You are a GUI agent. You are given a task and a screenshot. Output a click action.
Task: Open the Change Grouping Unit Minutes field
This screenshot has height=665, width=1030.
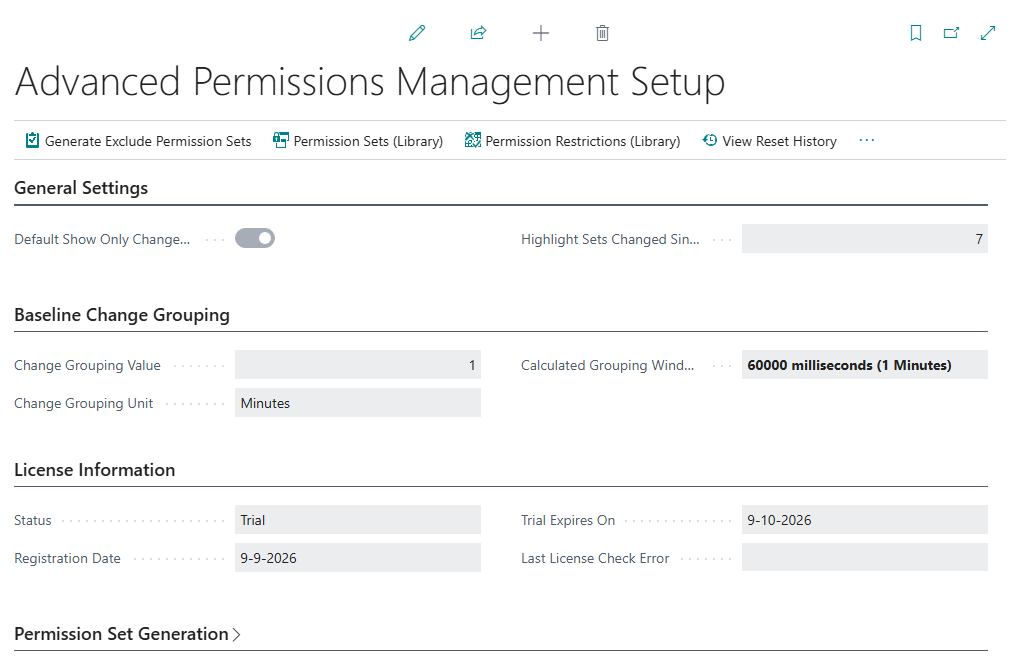pos(358,403)
